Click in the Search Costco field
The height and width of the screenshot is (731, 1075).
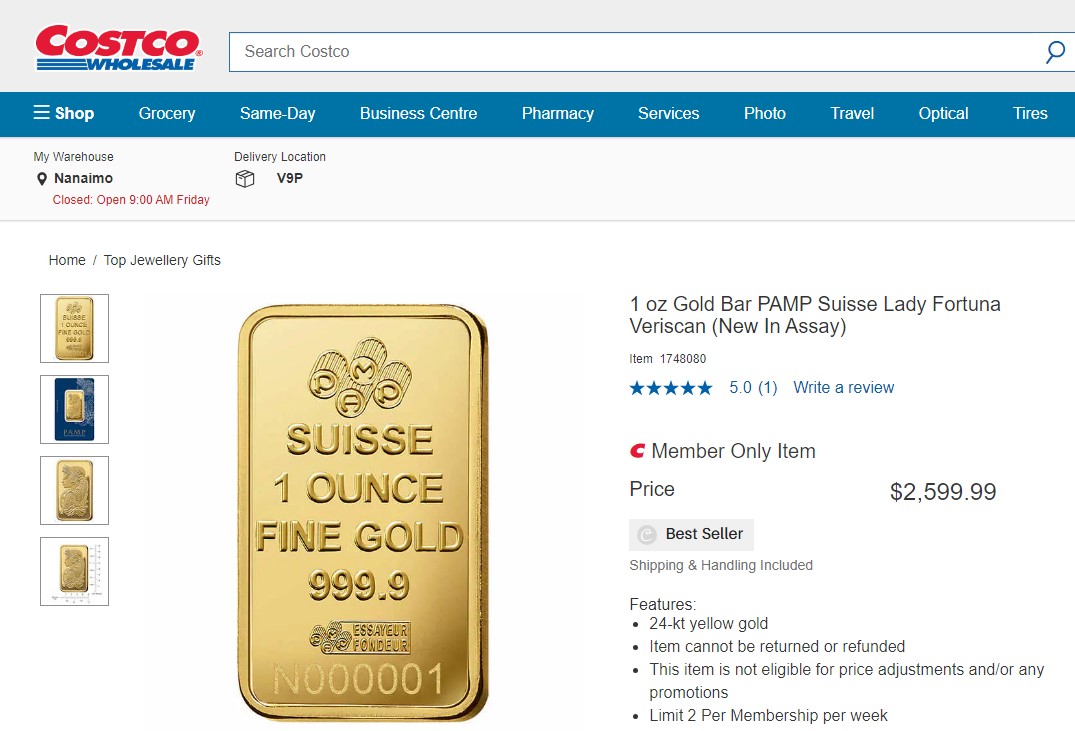click(x=630, y=52)
